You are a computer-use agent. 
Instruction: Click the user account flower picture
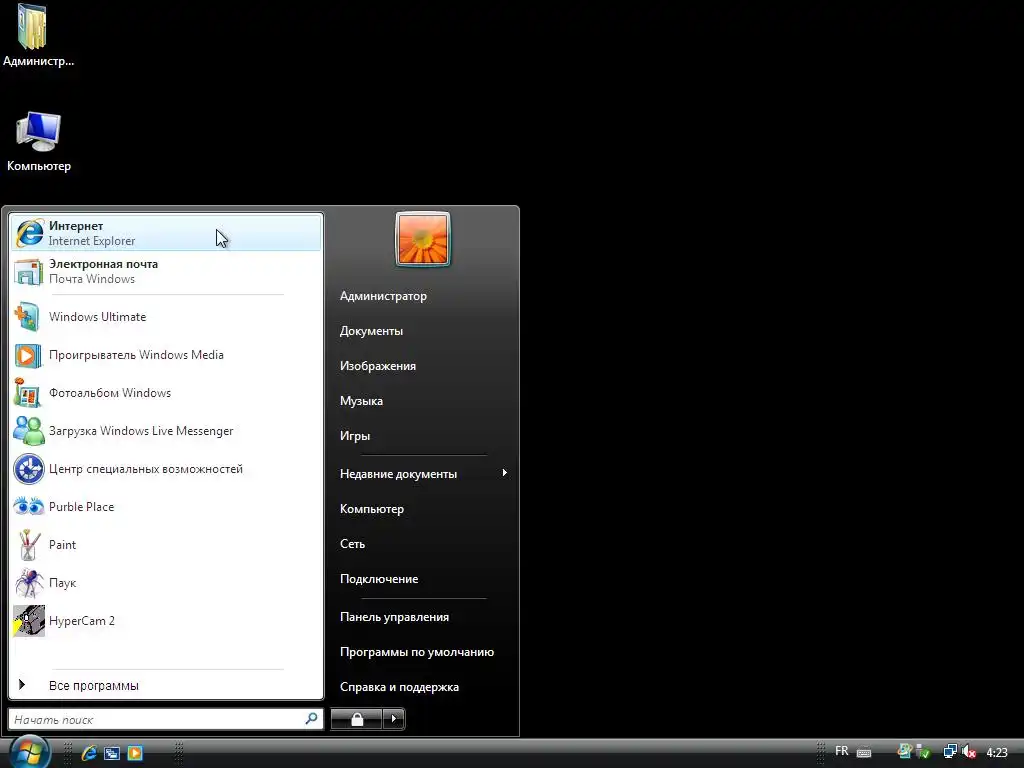(423, 239)
